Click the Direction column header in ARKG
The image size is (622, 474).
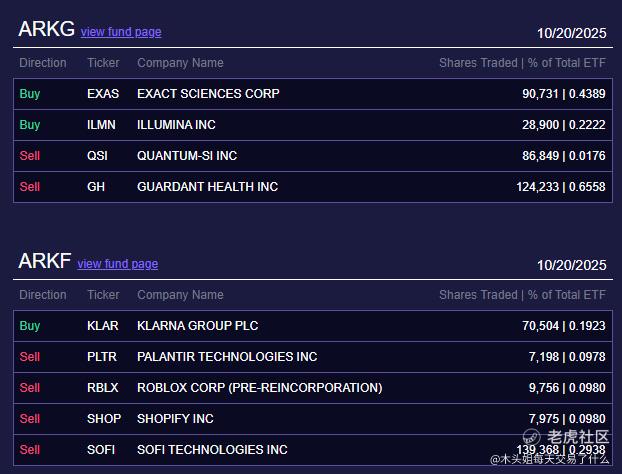pos(43,63)
